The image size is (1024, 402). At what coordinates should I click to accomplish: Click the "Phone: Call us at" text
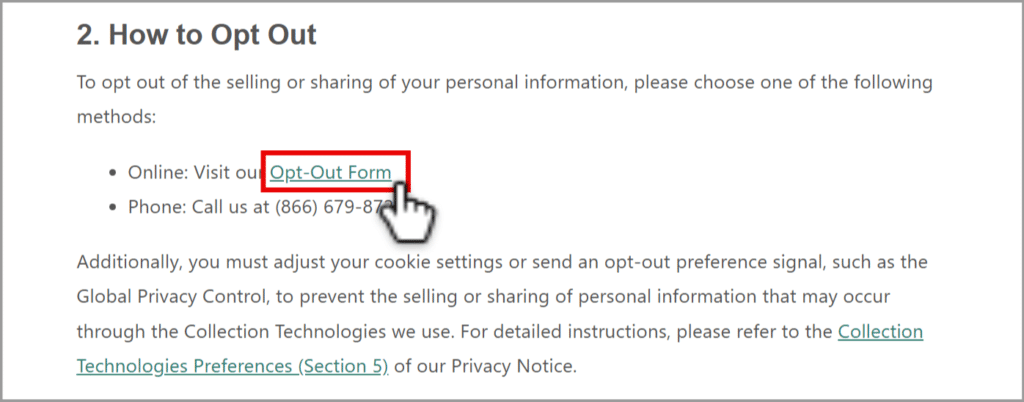point(199,208)
